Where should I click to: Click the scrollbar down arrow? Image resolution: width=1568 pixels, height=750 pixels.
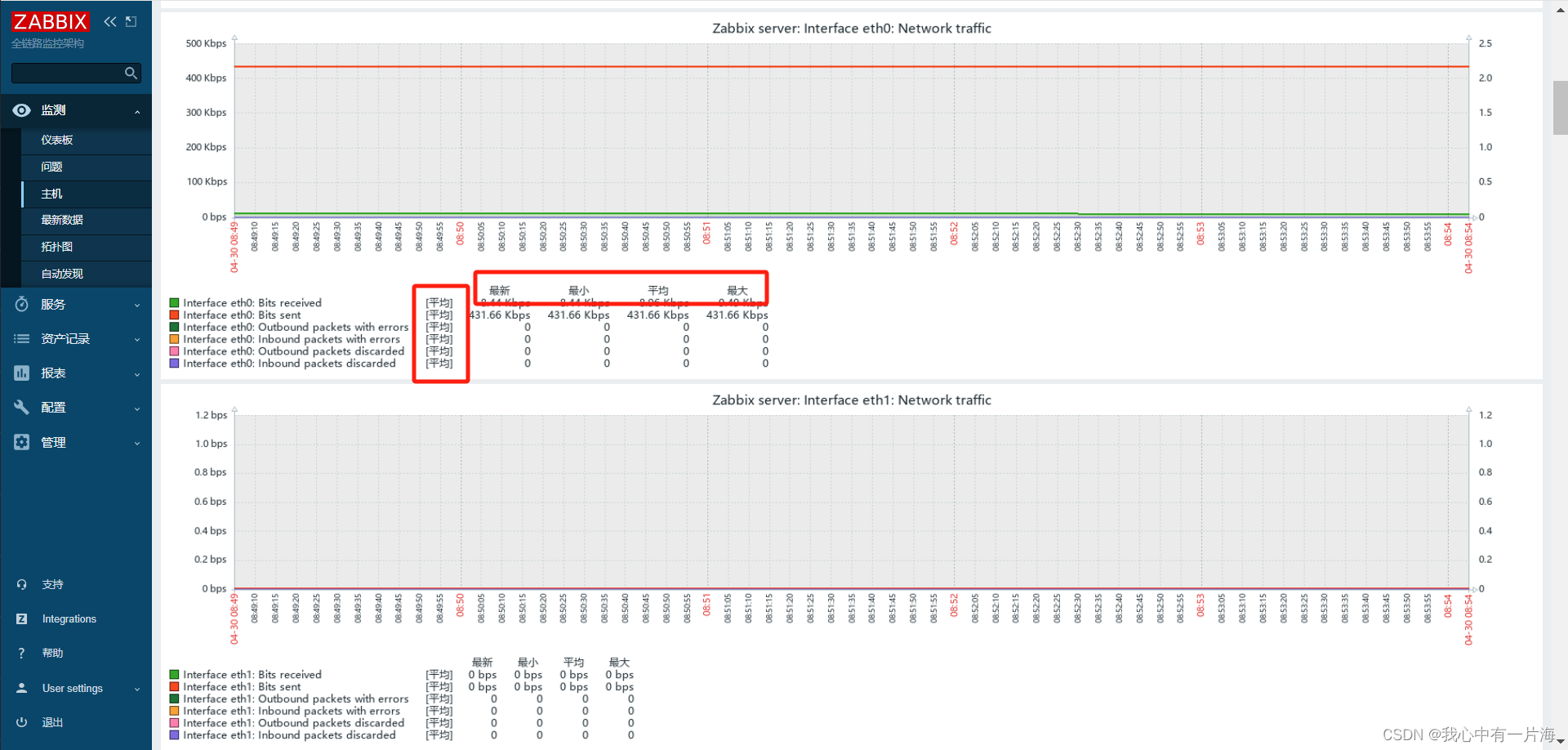point(1560,742)
